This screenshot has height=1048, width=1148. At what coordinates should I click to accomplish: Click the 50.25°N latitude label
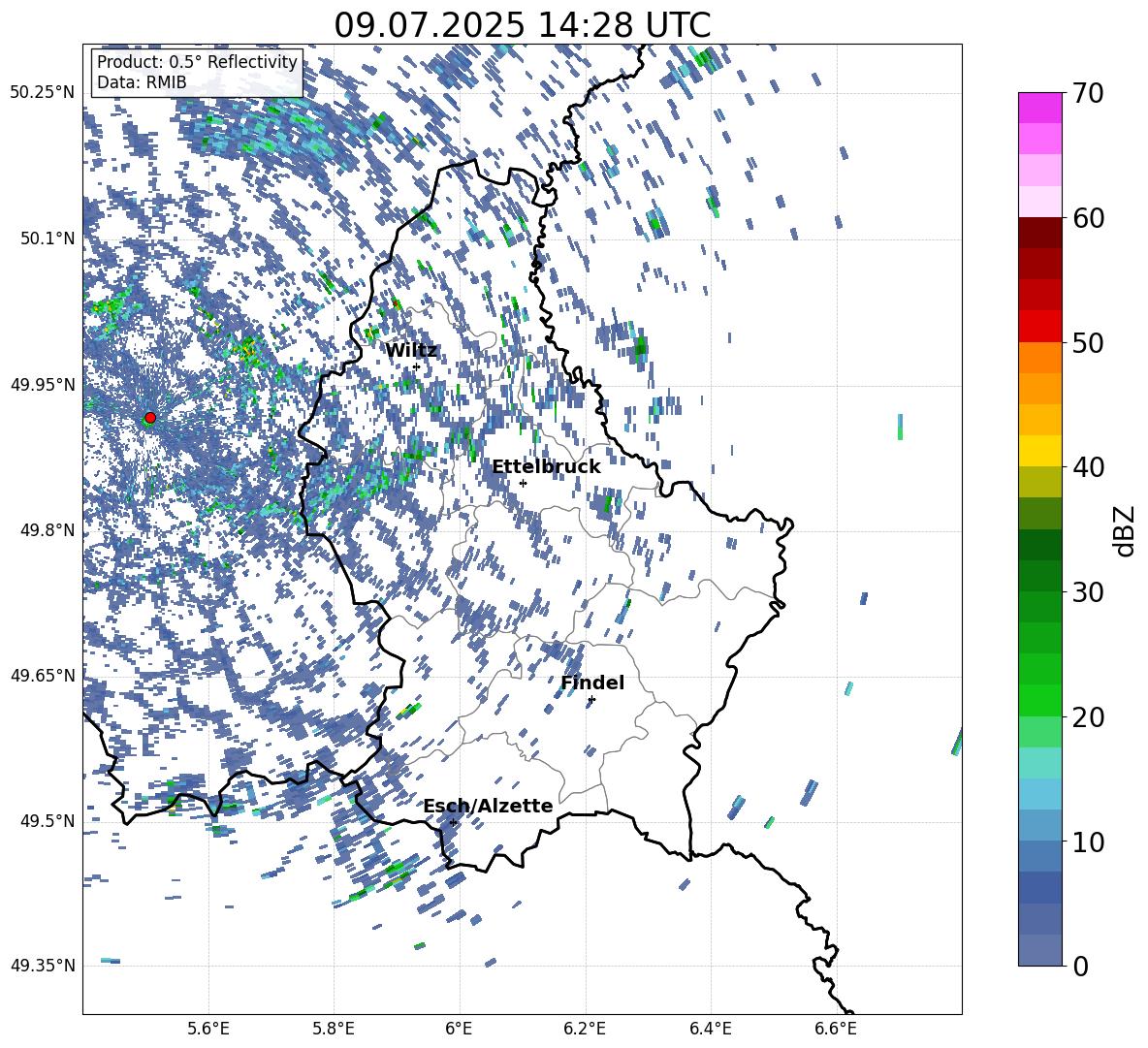tap(44, 93)
